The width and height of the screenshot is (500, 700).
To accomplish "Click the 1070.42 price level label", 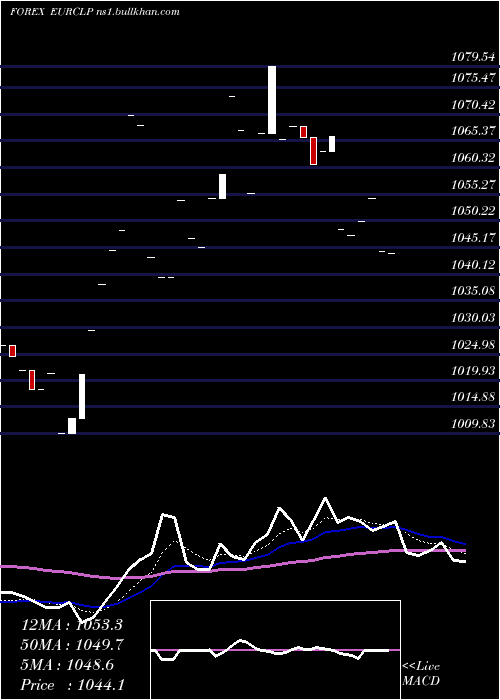I will coord(473,105).
